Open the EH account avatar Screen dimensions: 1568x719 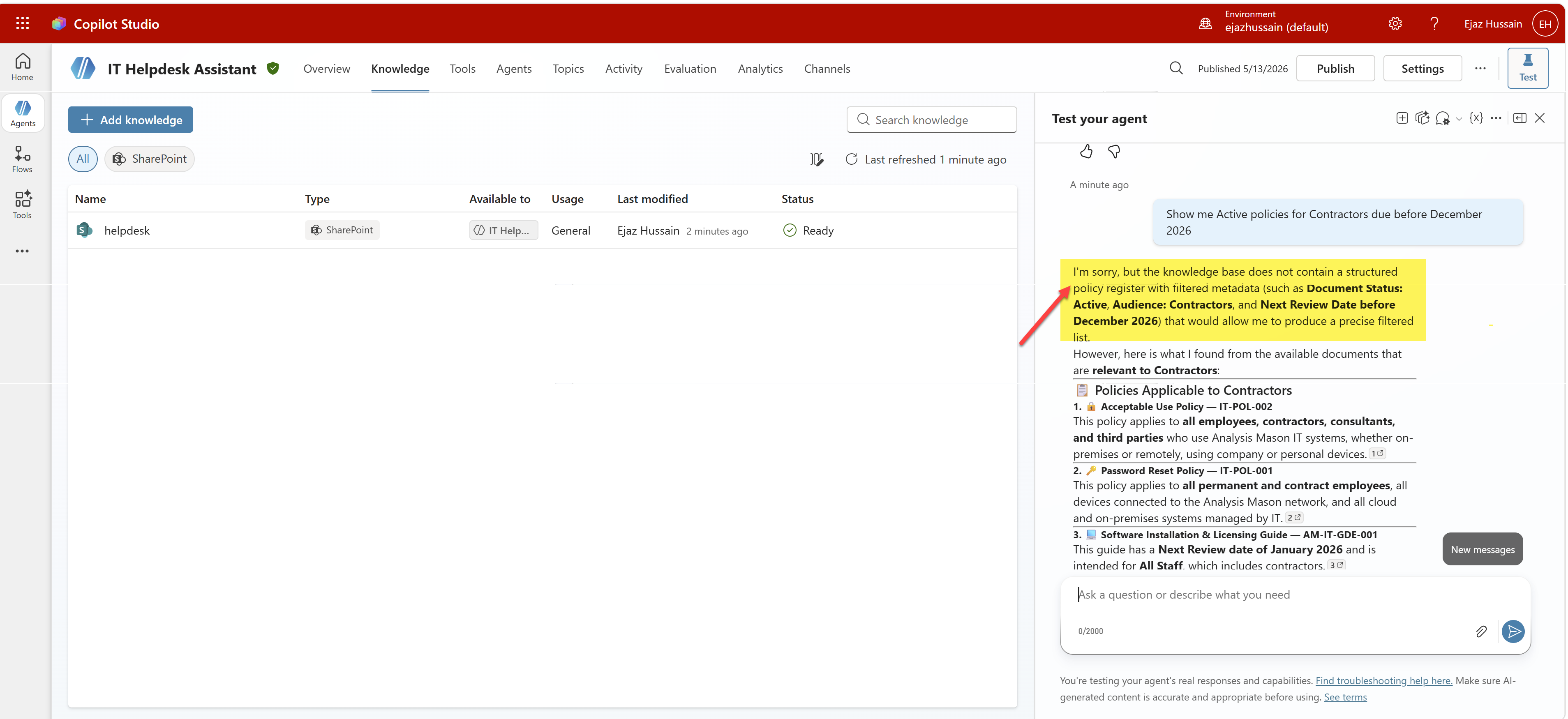click(1545, 24)
